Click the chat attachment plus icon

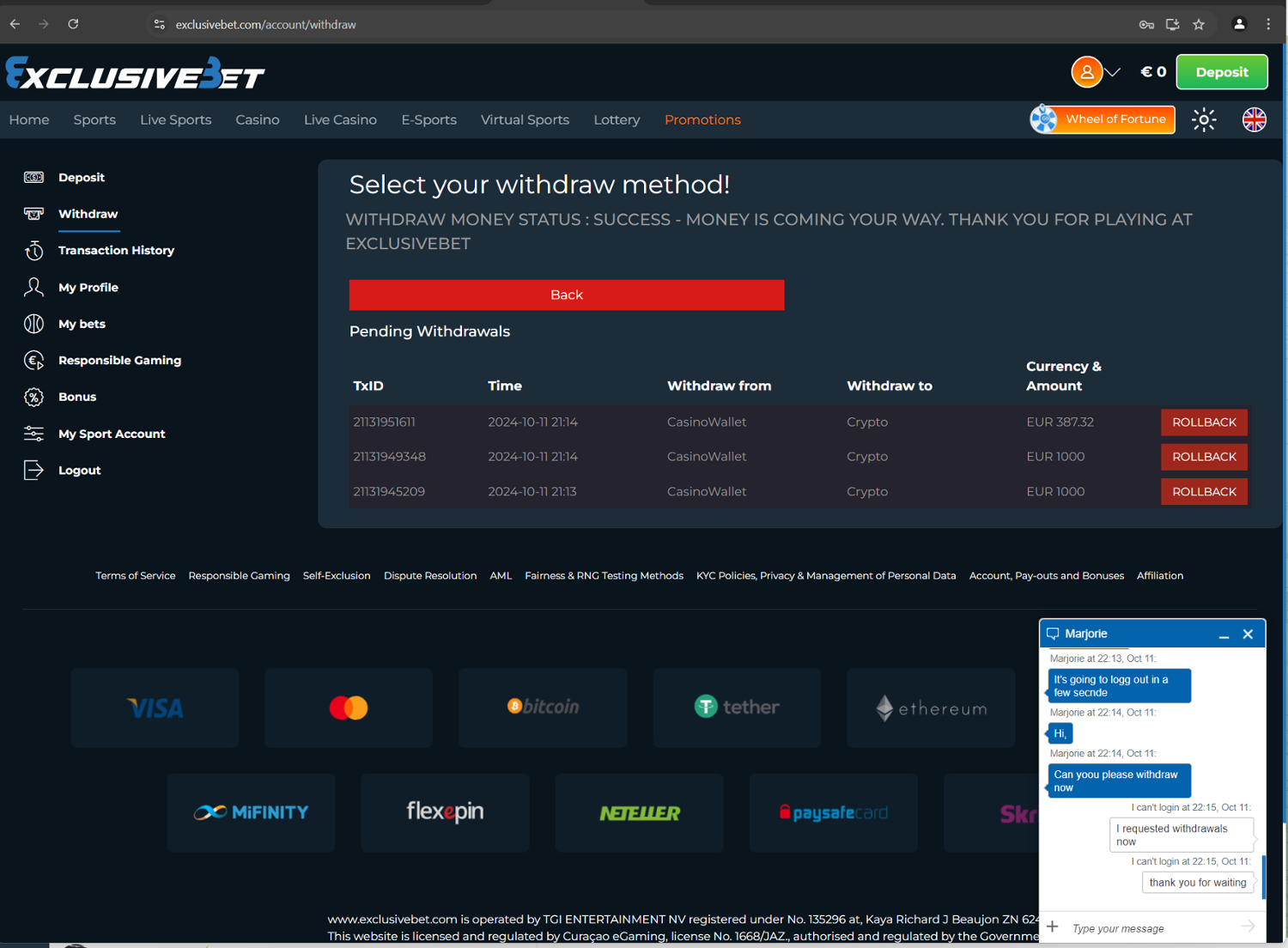pyautogui.click(x=1053, y=927)
